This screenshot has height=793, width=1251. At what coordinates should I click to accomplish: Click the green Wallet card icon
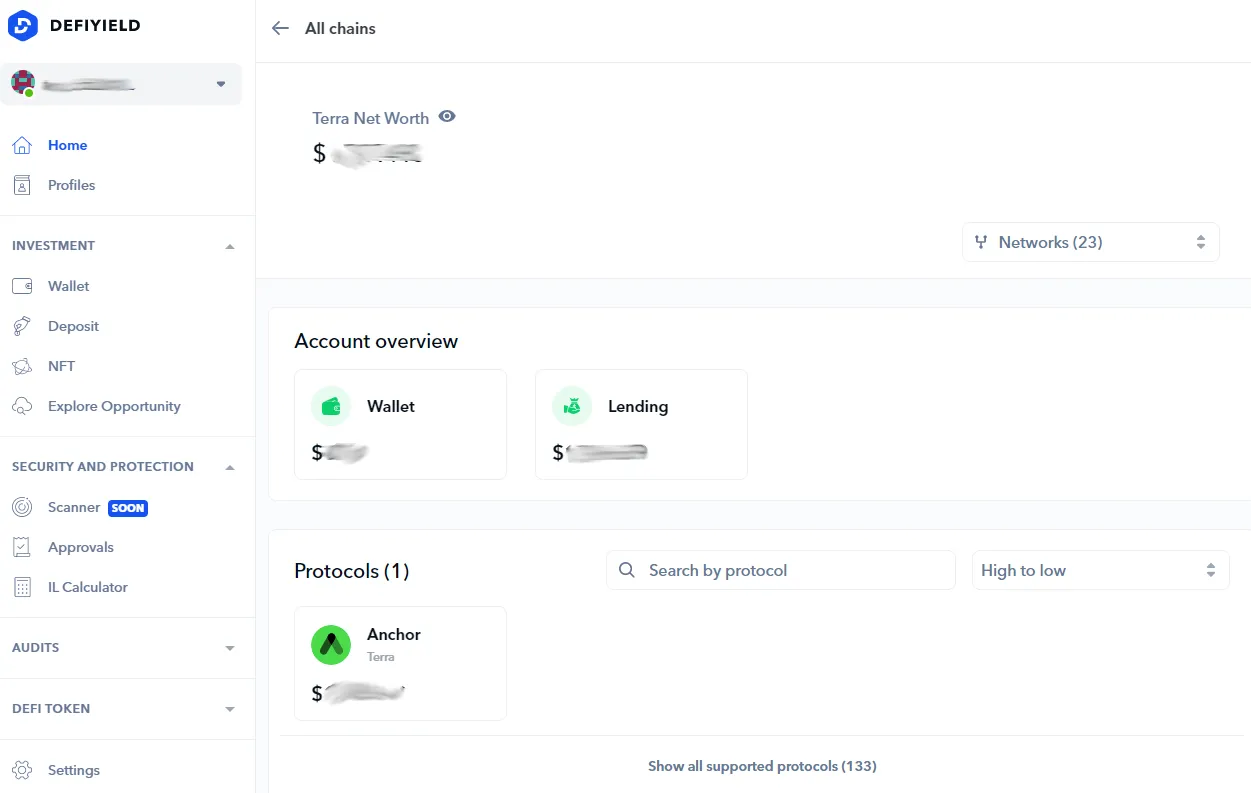click(x=331, y=406)
